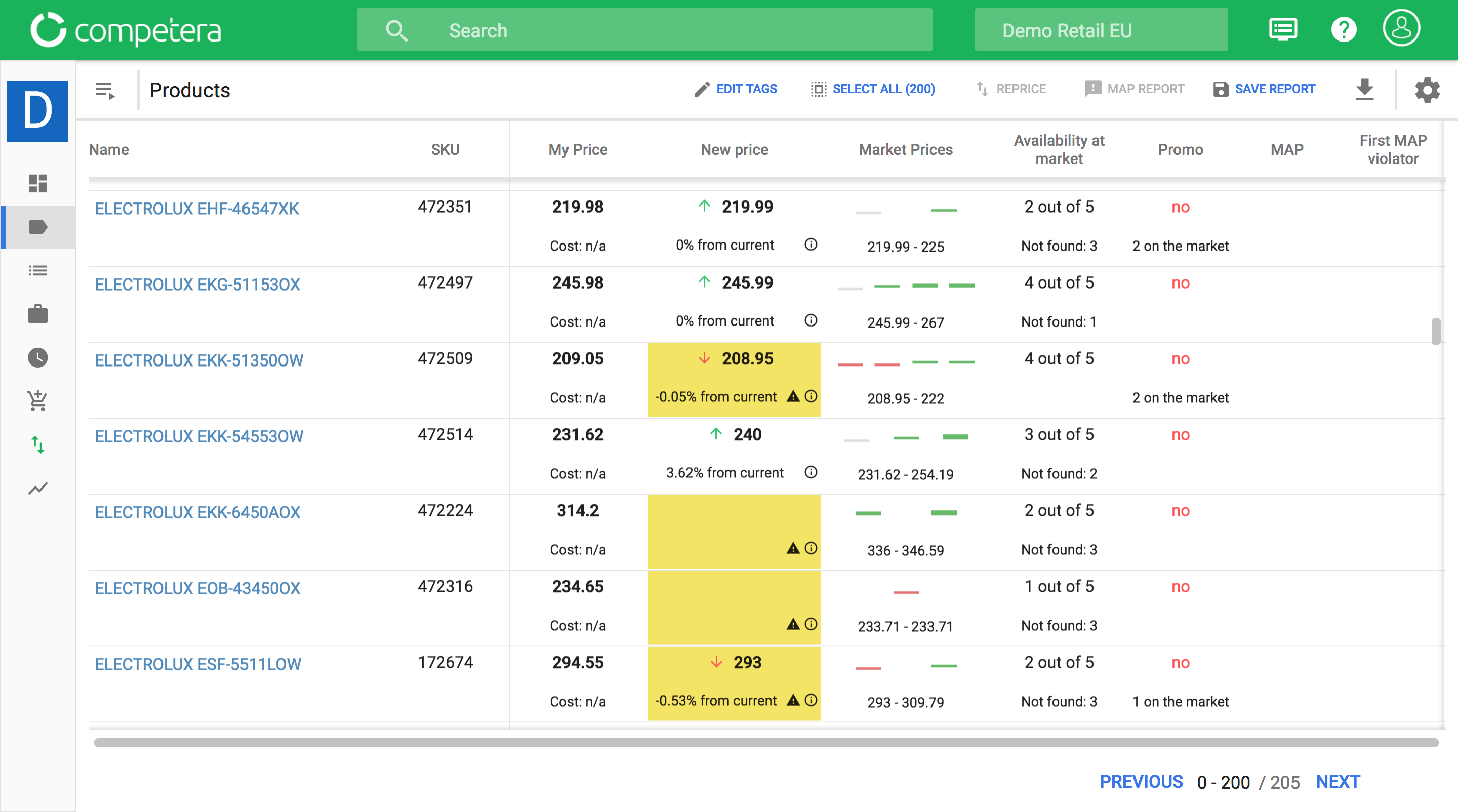The height and width of the screenshot is (812, 1458).
Task: Open the list view from the sidebar
Action: click(x=37, y=271)
